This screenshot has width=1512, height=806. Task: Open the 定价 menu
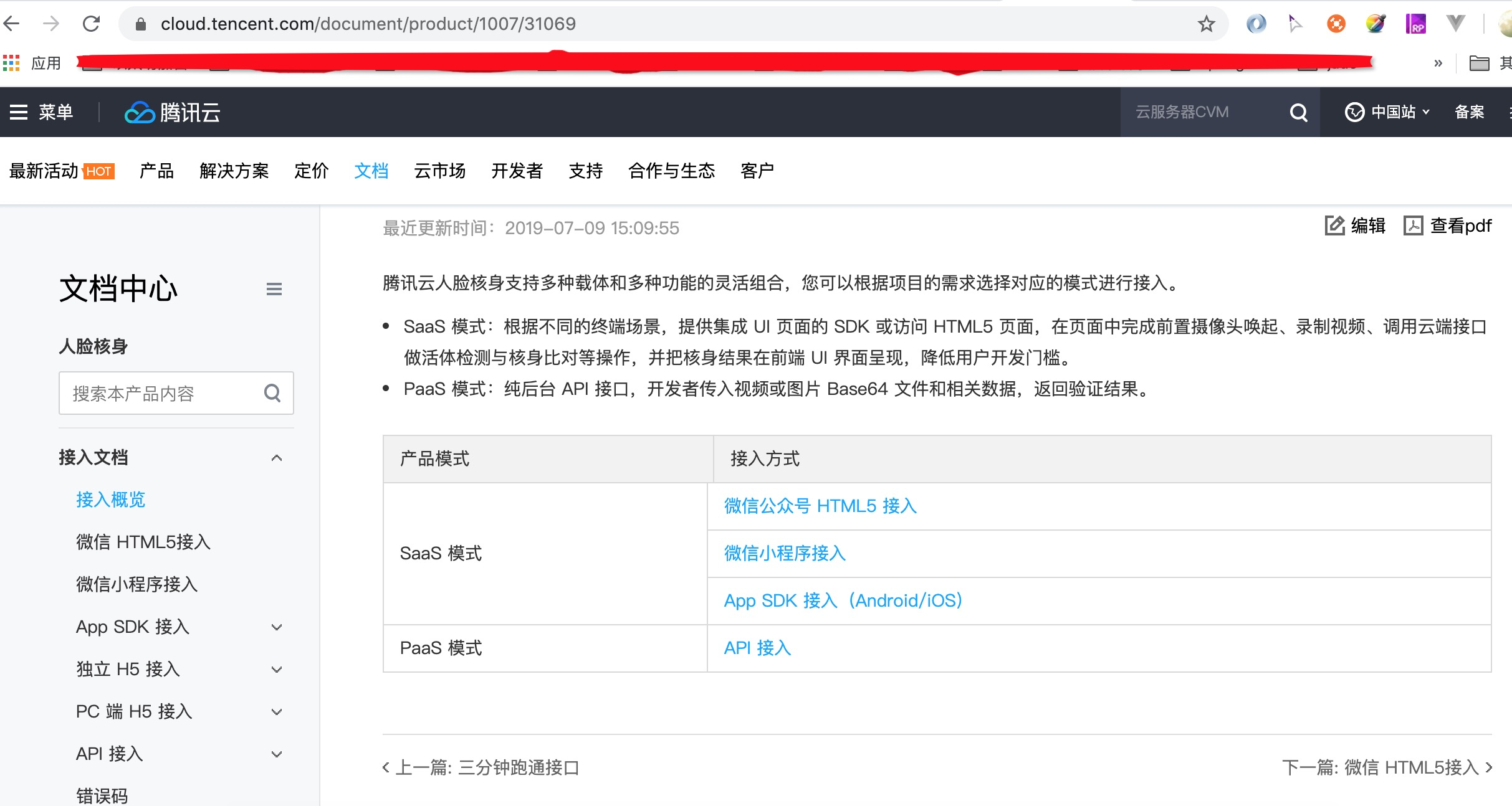click(311, 171)
